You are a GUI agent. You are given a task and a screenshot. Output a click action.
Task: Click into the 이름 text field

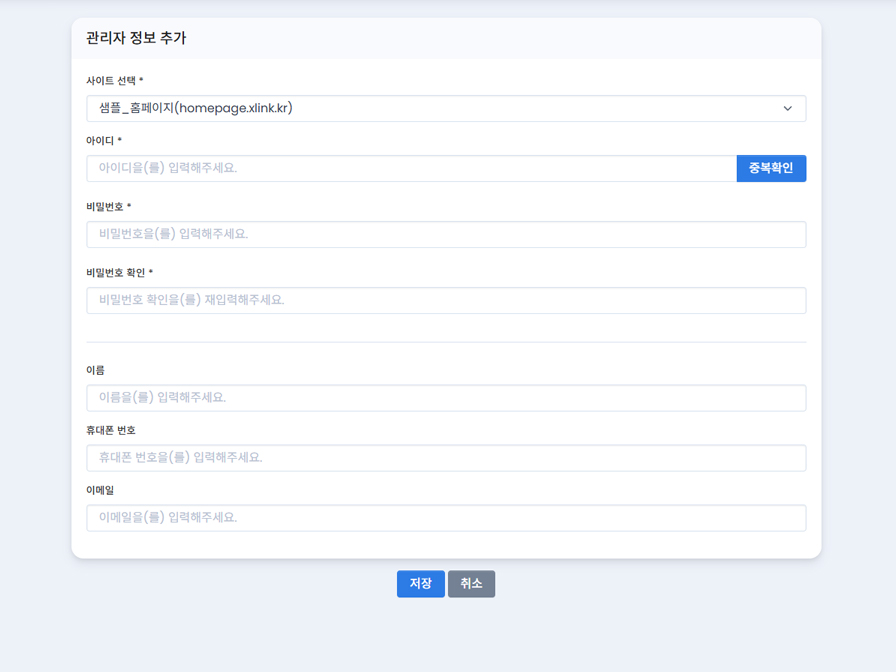click(x=446, y=397)
